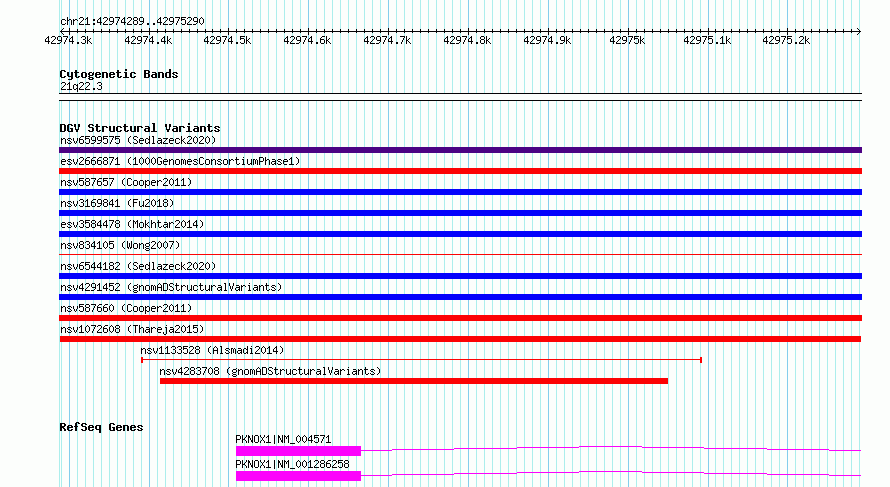
Task: Click the magenta intron line of NM_004571
Action: point(611,448)
